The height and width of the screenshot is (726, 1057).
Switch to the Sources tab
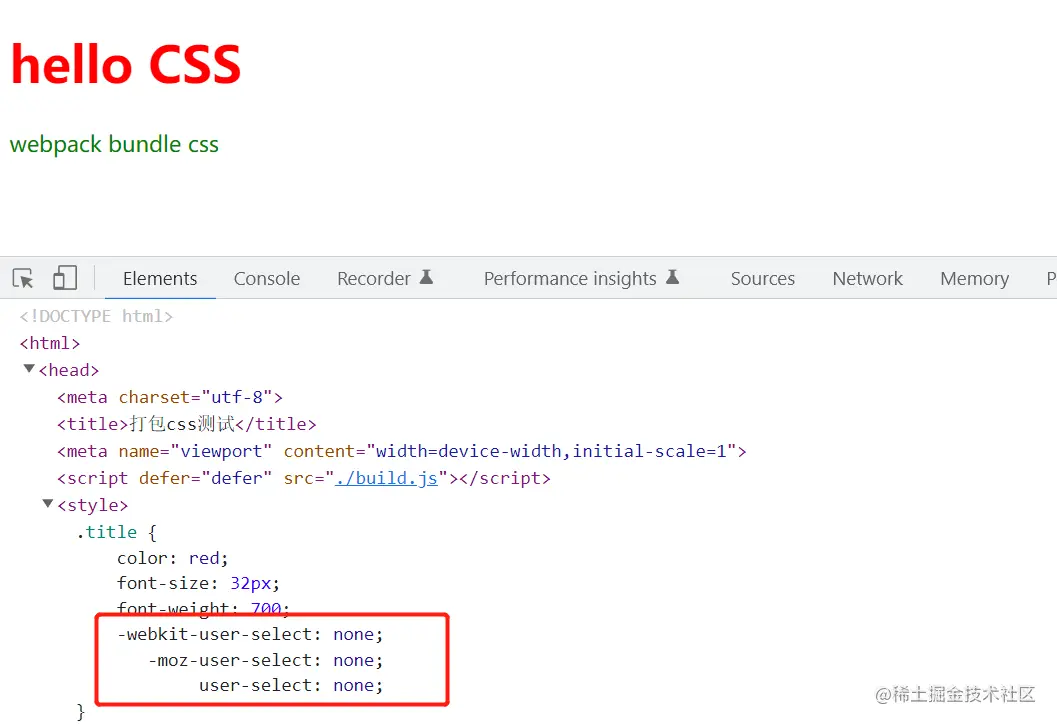click(762, 278)
